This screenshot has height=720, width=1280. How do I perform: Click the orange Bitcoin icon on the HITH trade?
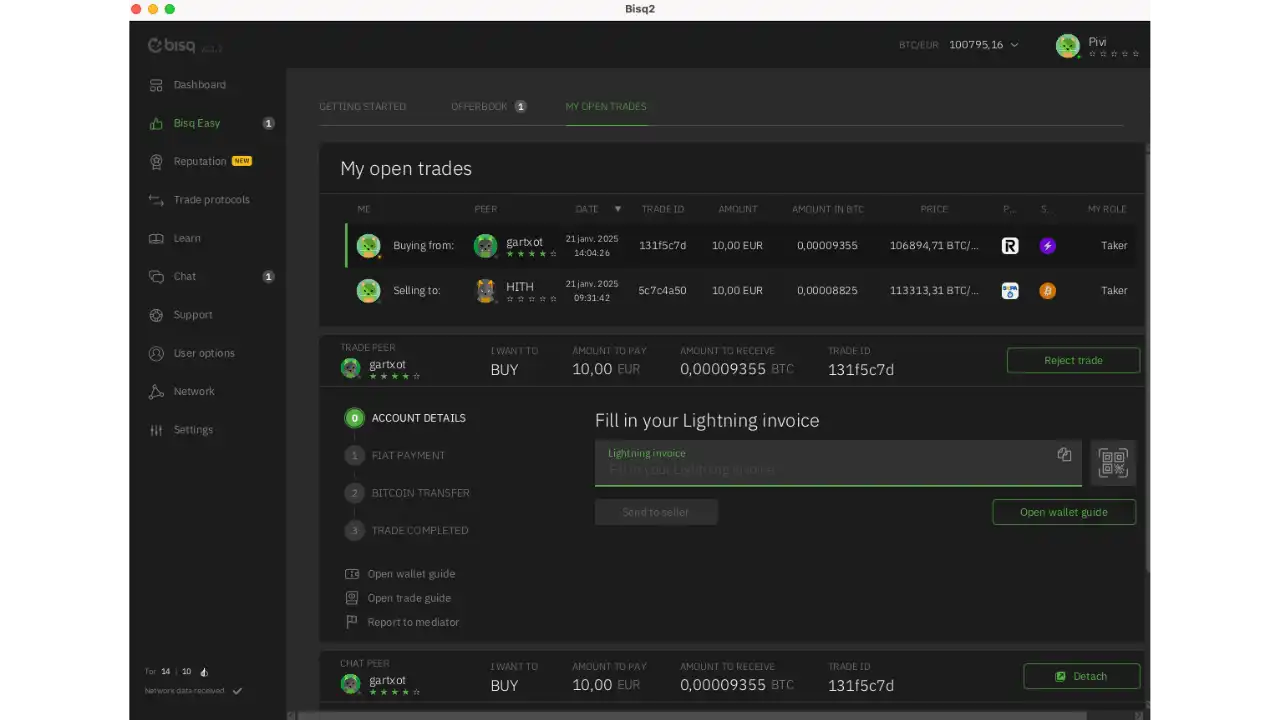pos(1047,290)
